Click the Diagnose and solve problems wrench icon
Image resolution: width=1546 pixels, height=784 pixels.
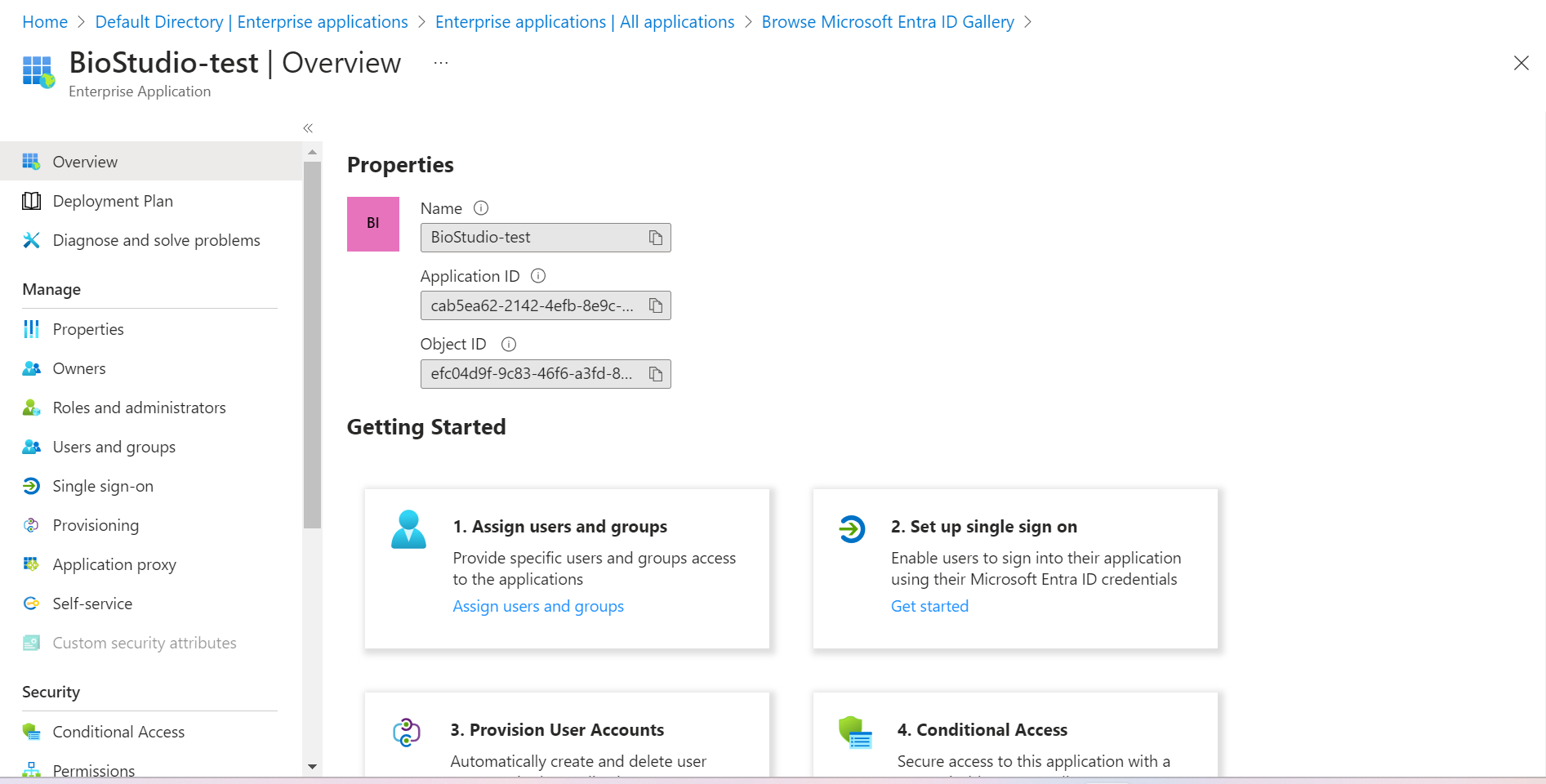pyautogui.click(x=31, y=240)
